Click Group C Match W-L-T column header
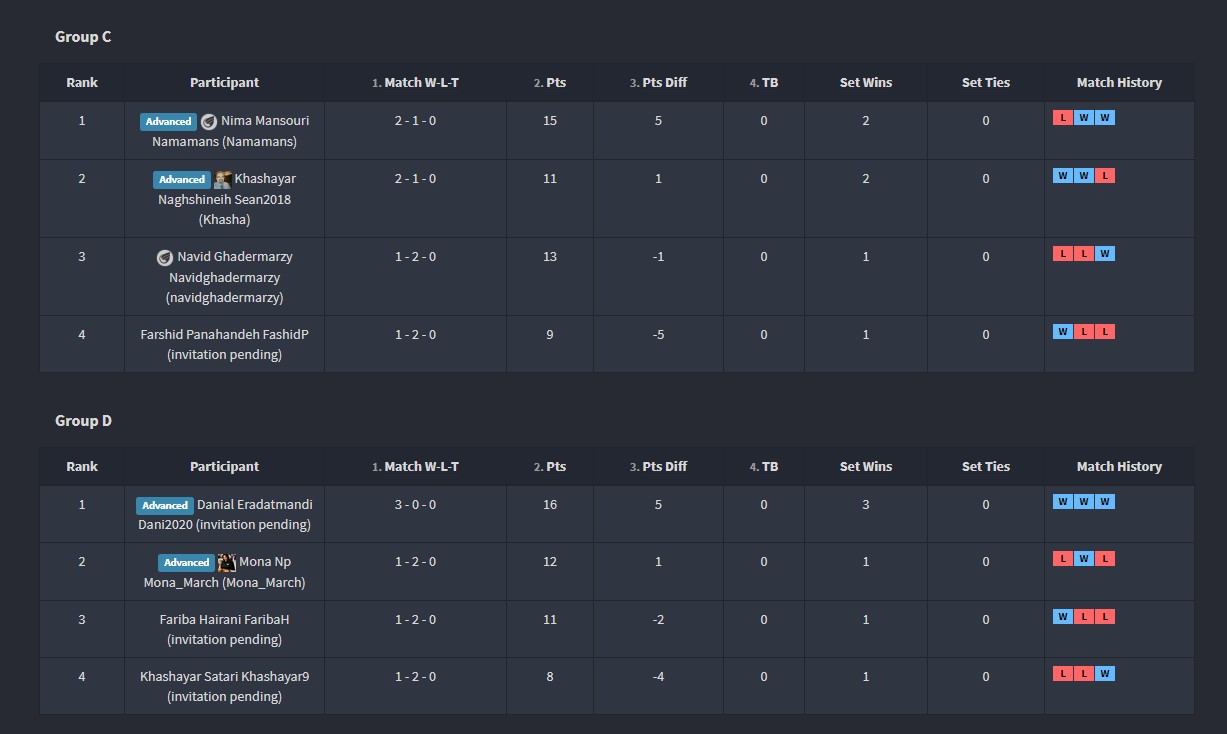This screenshot has width=1227, height=734. [x=415, y=83]
